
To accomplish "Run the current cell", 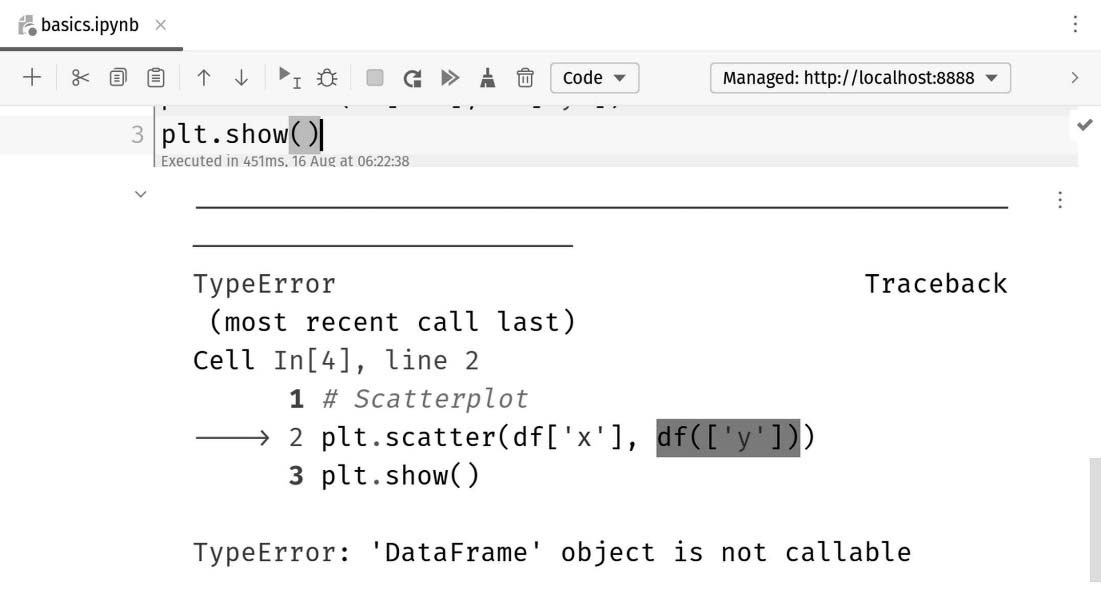I will tap(288, 77).
